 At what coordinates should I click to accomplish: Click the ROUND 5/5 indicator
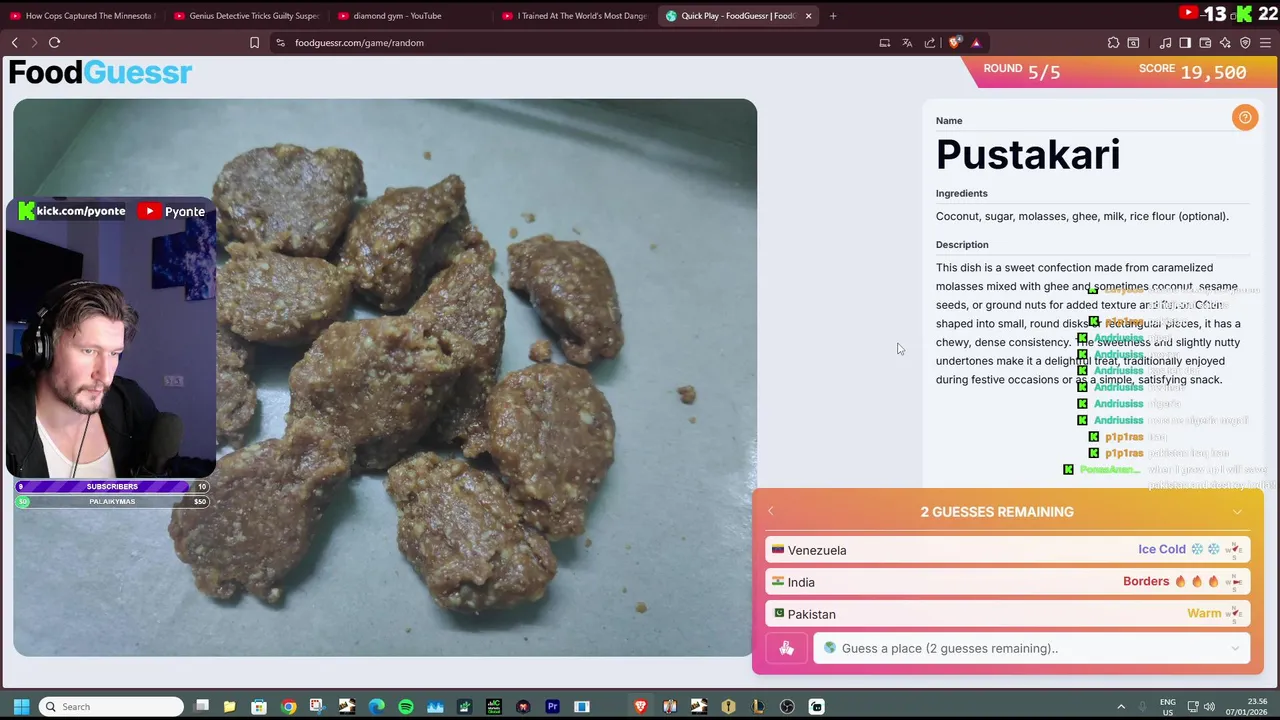pos(1021,71)
